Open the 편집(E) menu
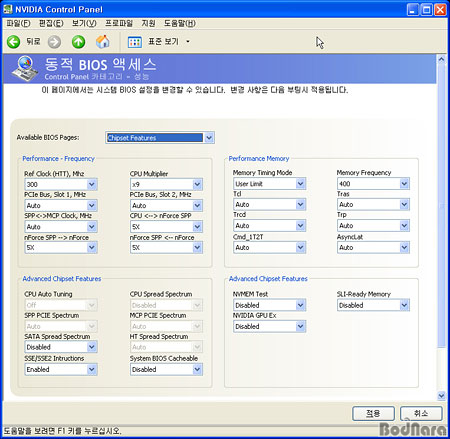The height and width of the screenshot is (439, 450). point(51,23)
